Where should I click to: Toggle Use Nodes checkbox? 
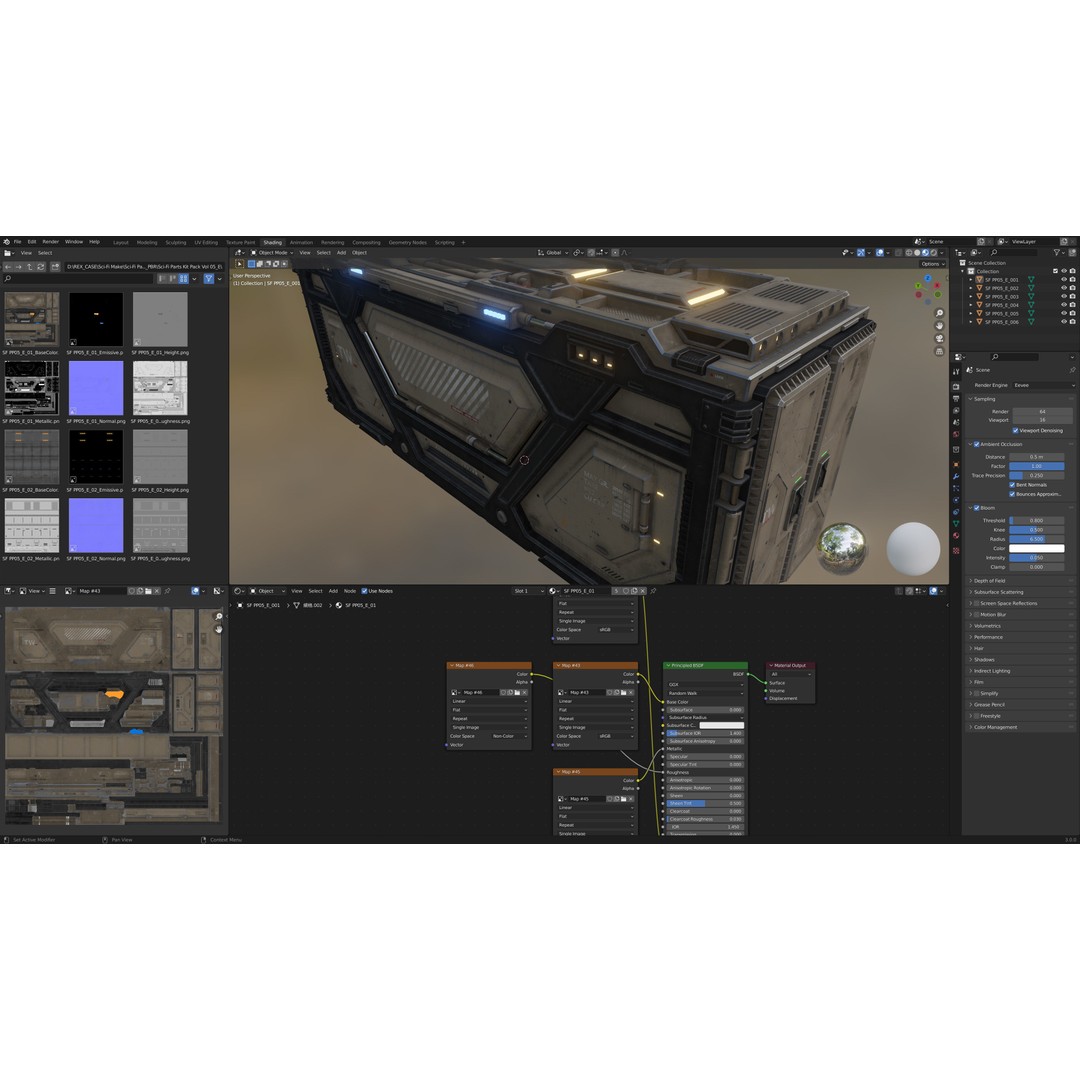[364, 591]
